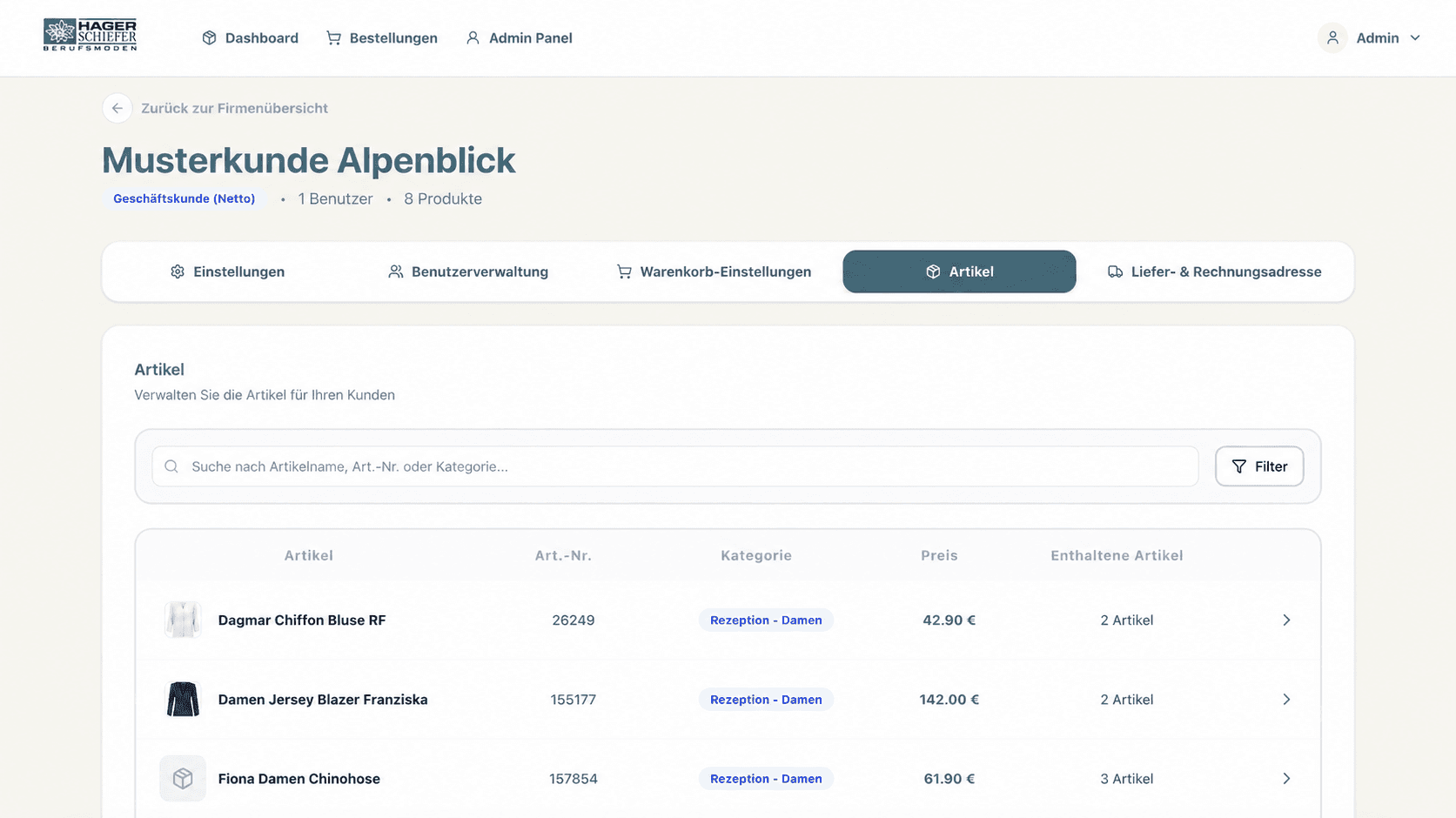Select the text Dagmar Chiffon Bluse RF
This screenshot has height=818, width=1456.
point(302,620)
